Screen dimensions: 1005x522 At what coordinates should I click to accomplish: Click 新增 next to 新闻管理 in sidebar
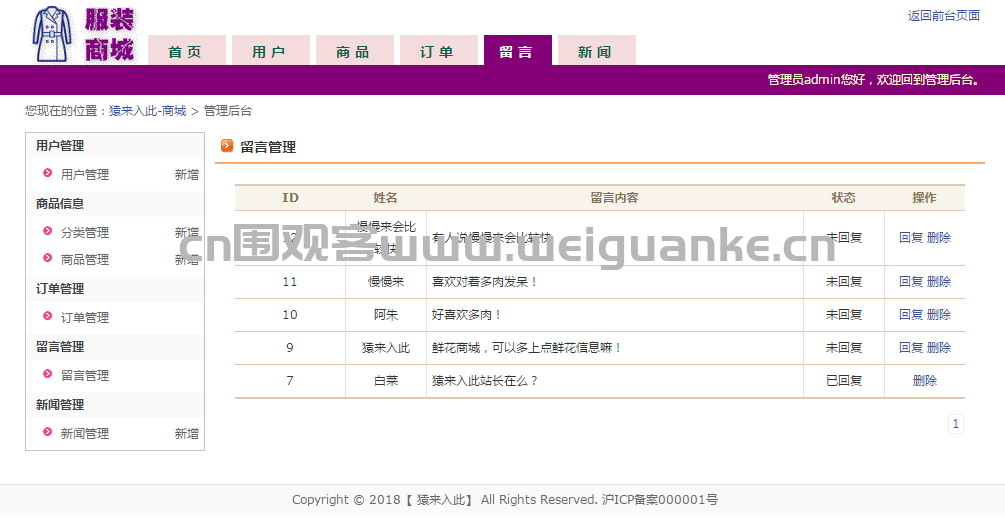[x=187, y=434]
